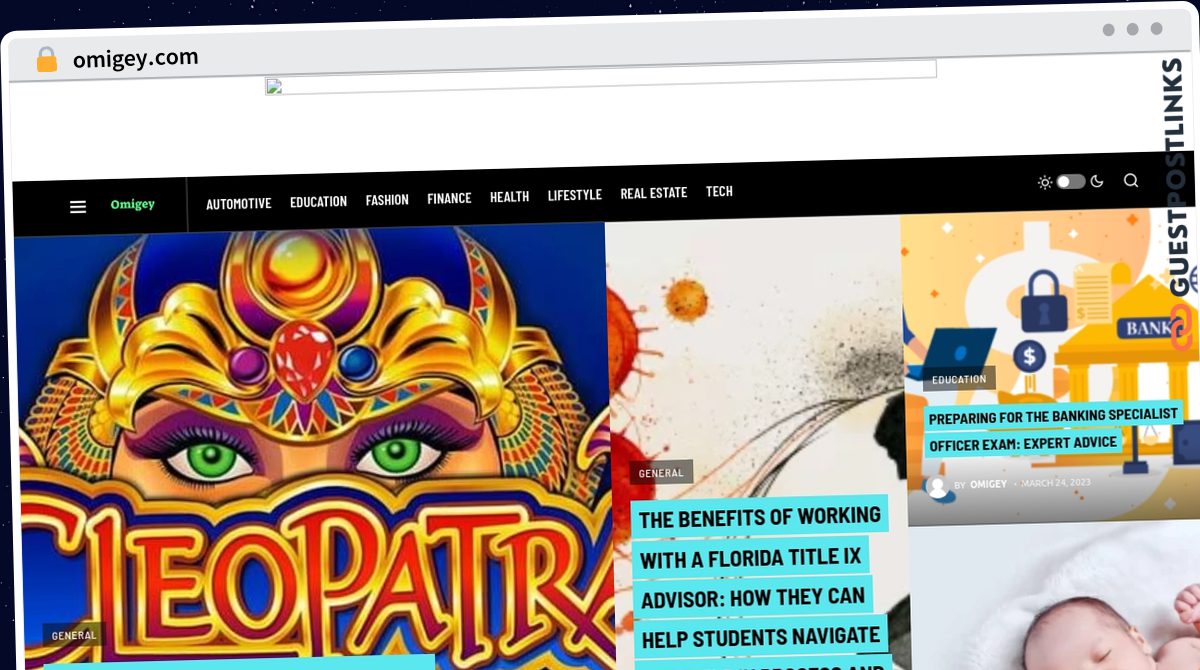Viewport: 1200px width, 670px height.
Task: Open the Tech menu
Action: tap(719, 191)
